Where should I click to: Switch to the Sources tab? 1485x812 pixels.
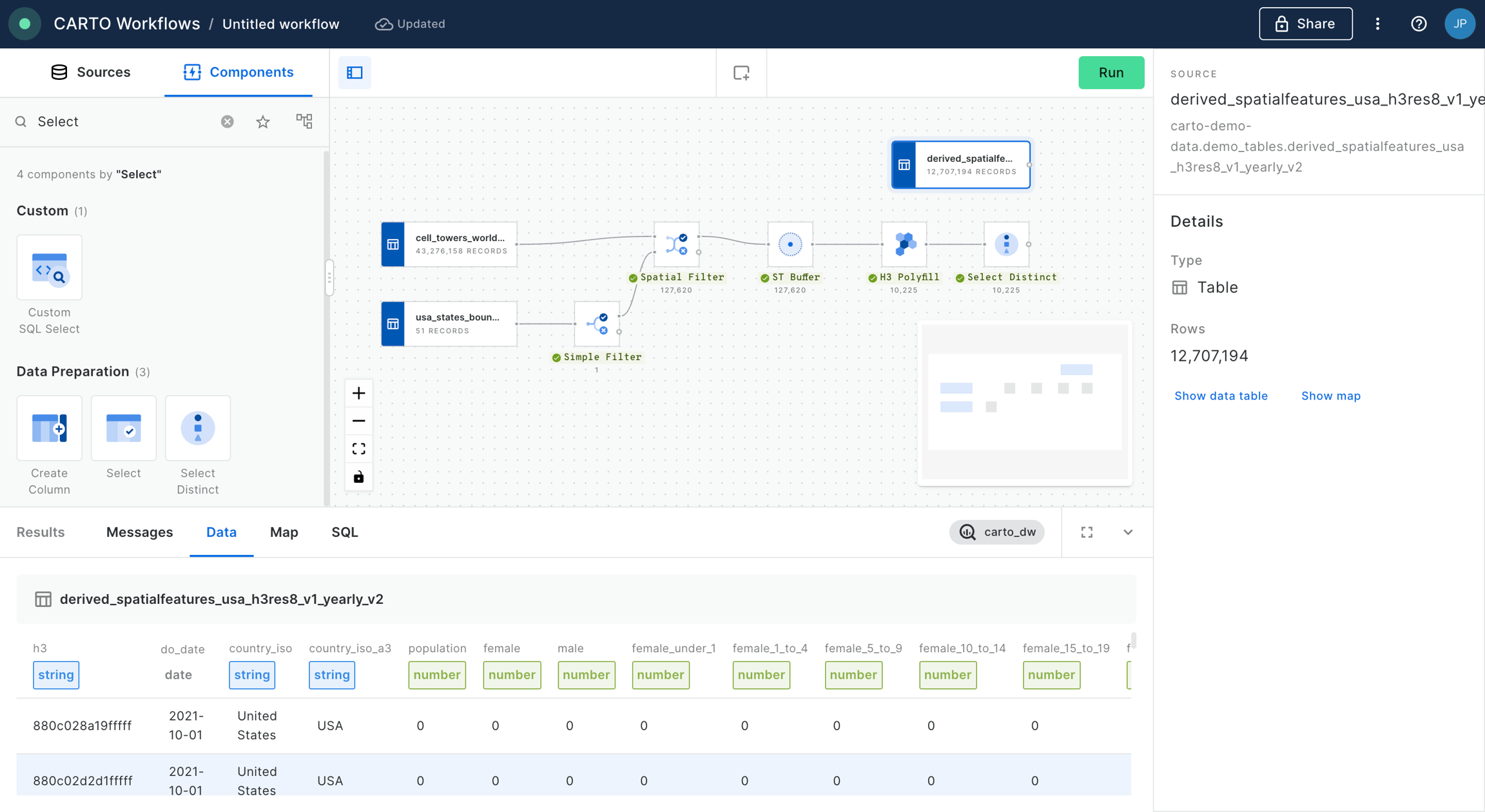click(x=91, y=72)
